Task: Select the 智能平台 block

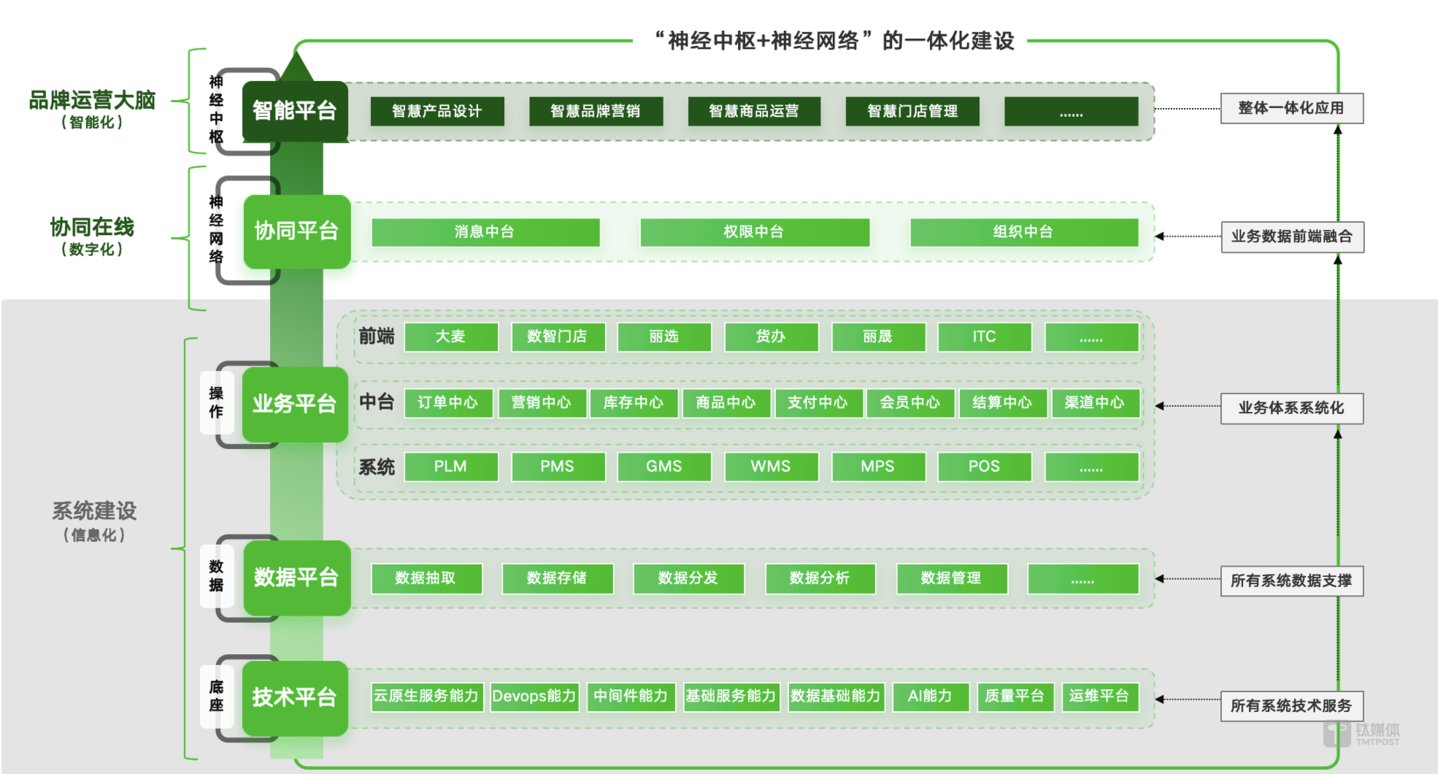Action: click(293, 111)
